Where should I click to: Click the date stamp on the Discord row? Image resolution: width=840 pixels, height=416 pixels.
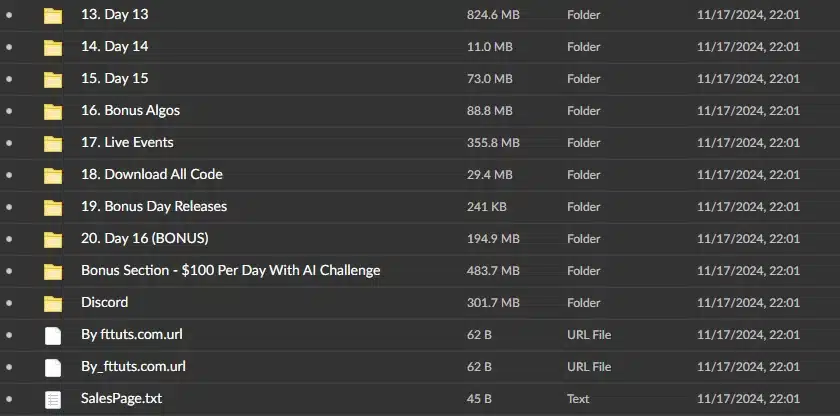(748, 303)
